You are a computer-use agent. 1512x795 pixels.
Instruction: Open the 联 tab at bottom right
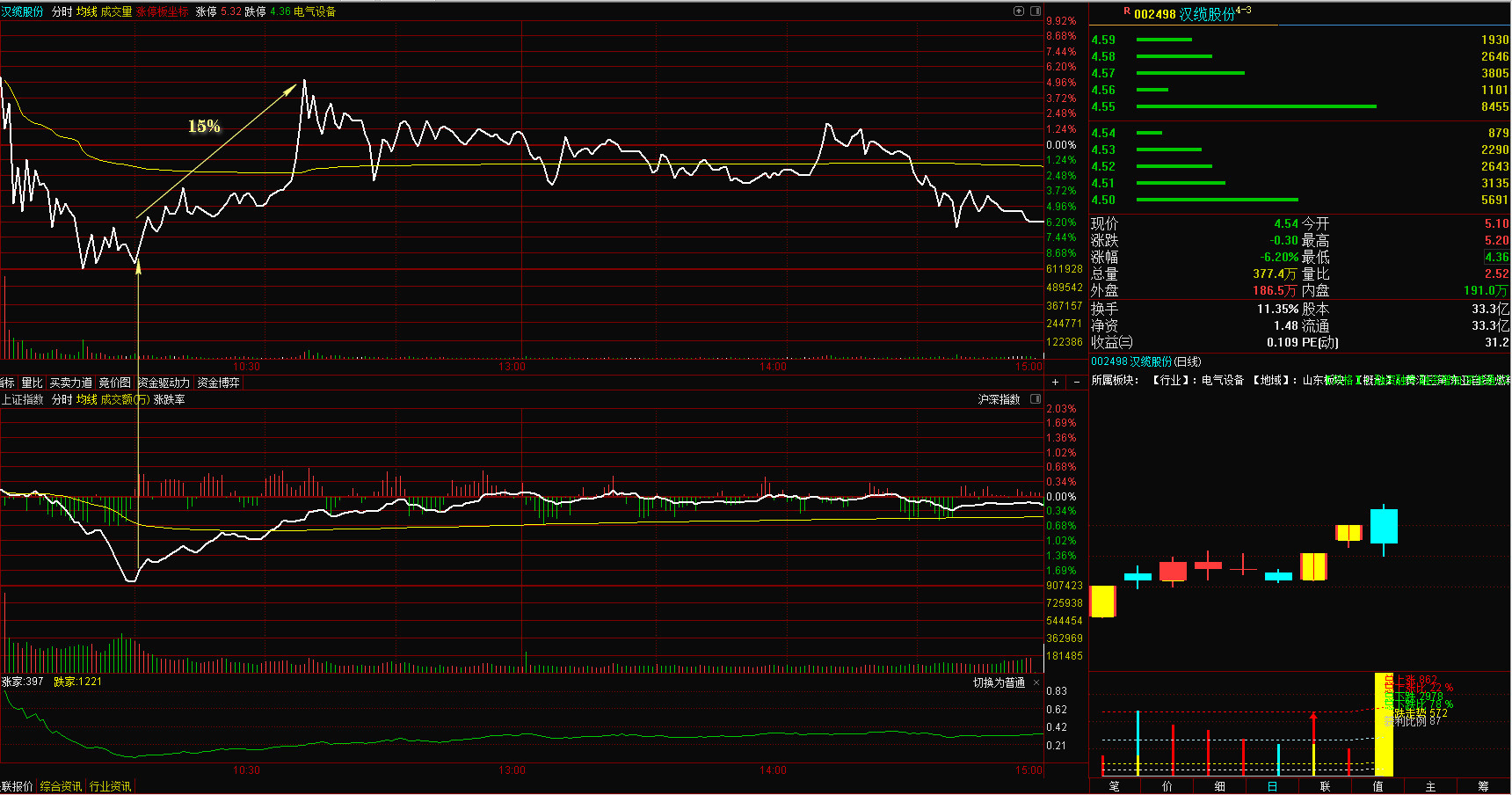1326,786
